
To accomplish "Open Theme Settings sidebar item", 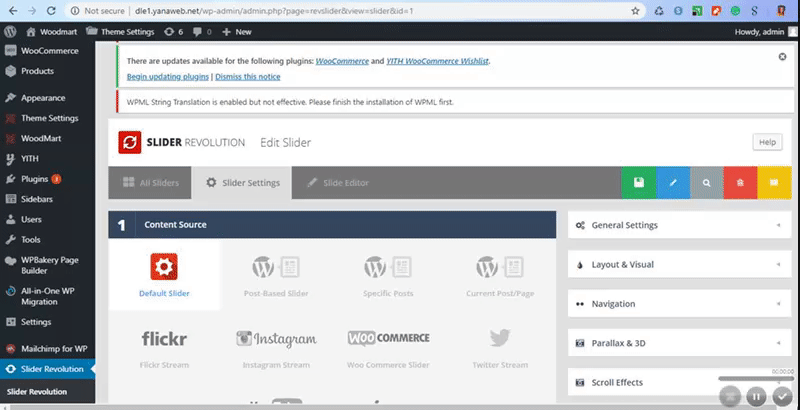I will point(47,118).
